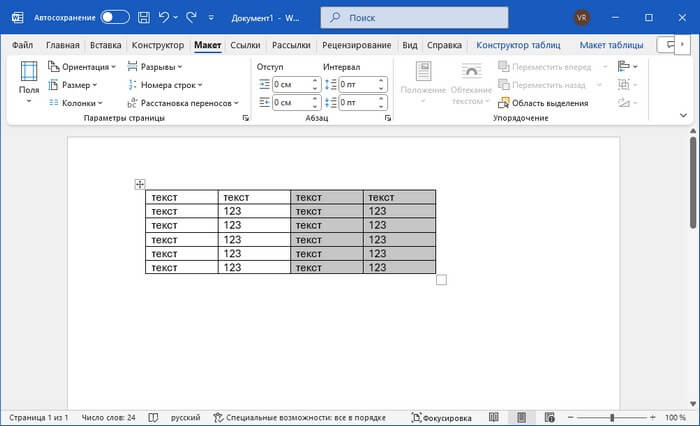Screen dimensions: 700x426
Task: Click the Save icon in title bar
Action: click(x=145, y=17)
